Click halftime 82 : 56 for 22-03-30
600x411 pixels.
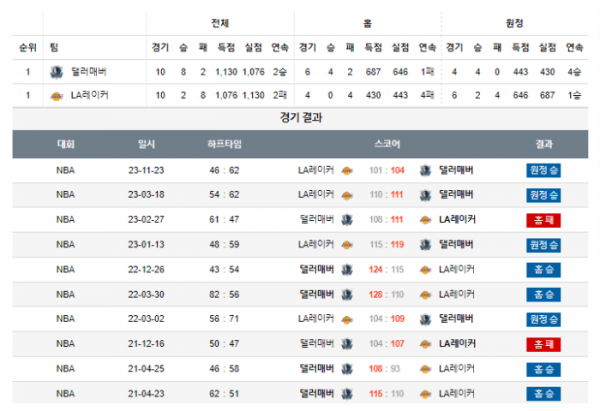tap(224, 295)
